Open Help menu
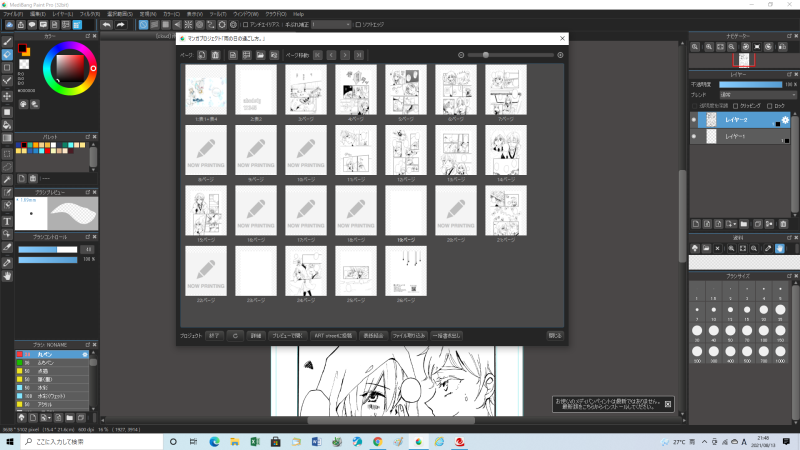 click(298, 14)
